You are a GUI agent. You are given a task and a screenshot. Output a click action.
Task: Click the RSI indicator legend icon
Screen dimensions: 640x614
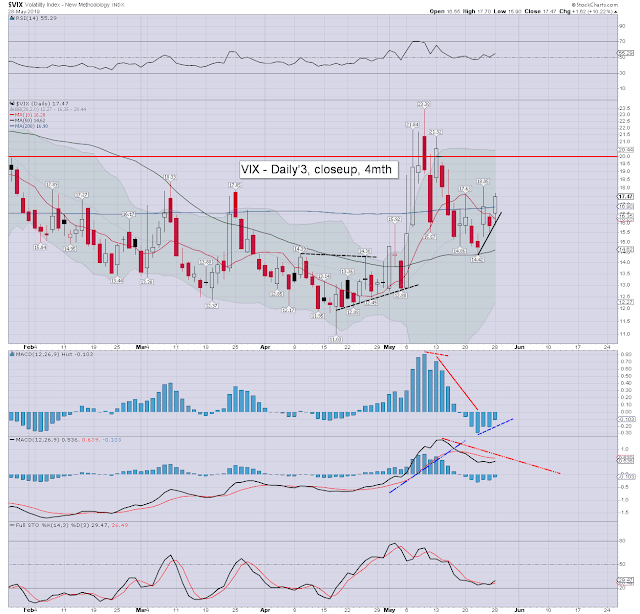coord(12,18)
